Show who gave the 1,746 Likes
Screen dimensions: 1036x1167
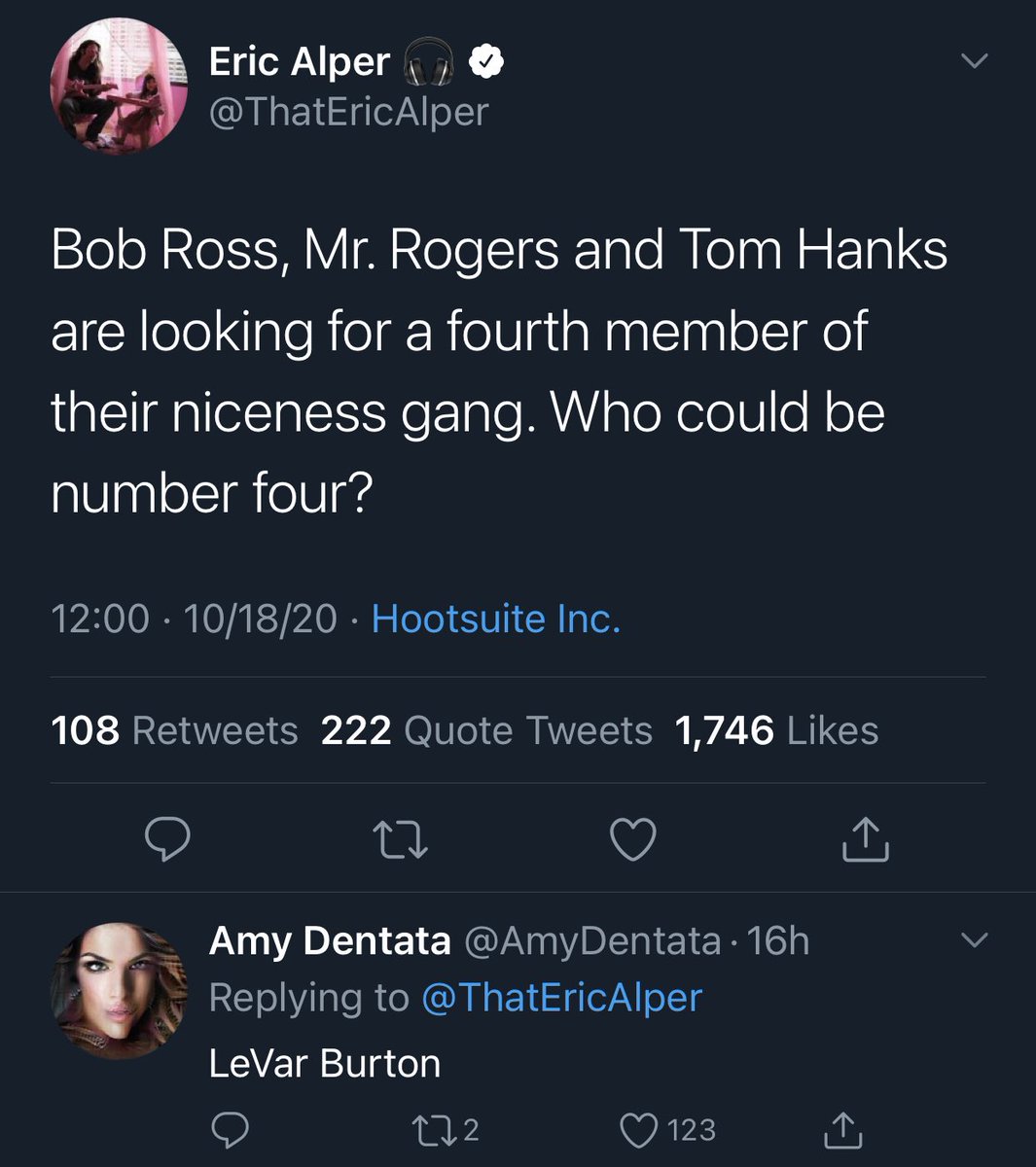[x=775, y=730]
